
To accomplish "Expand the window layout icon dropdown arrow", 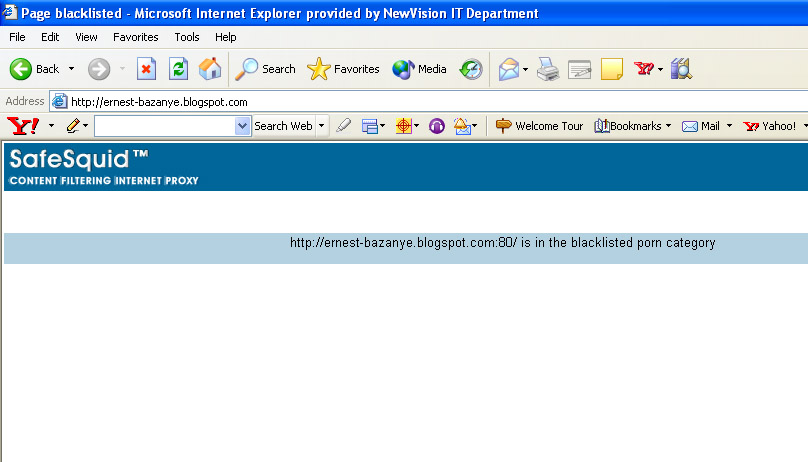I will (382, 126).
